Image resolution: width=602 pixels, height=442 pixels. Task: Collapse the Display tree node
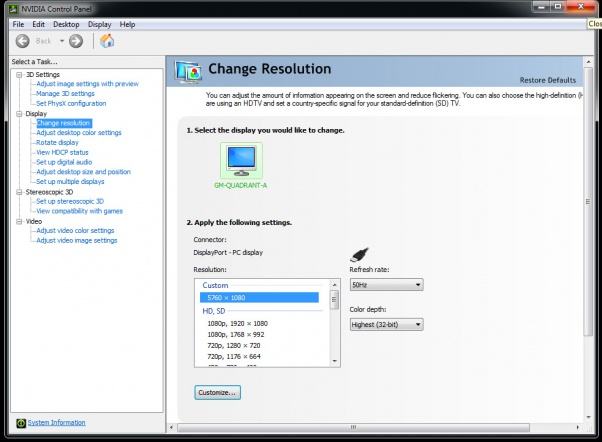click(19, 114)
